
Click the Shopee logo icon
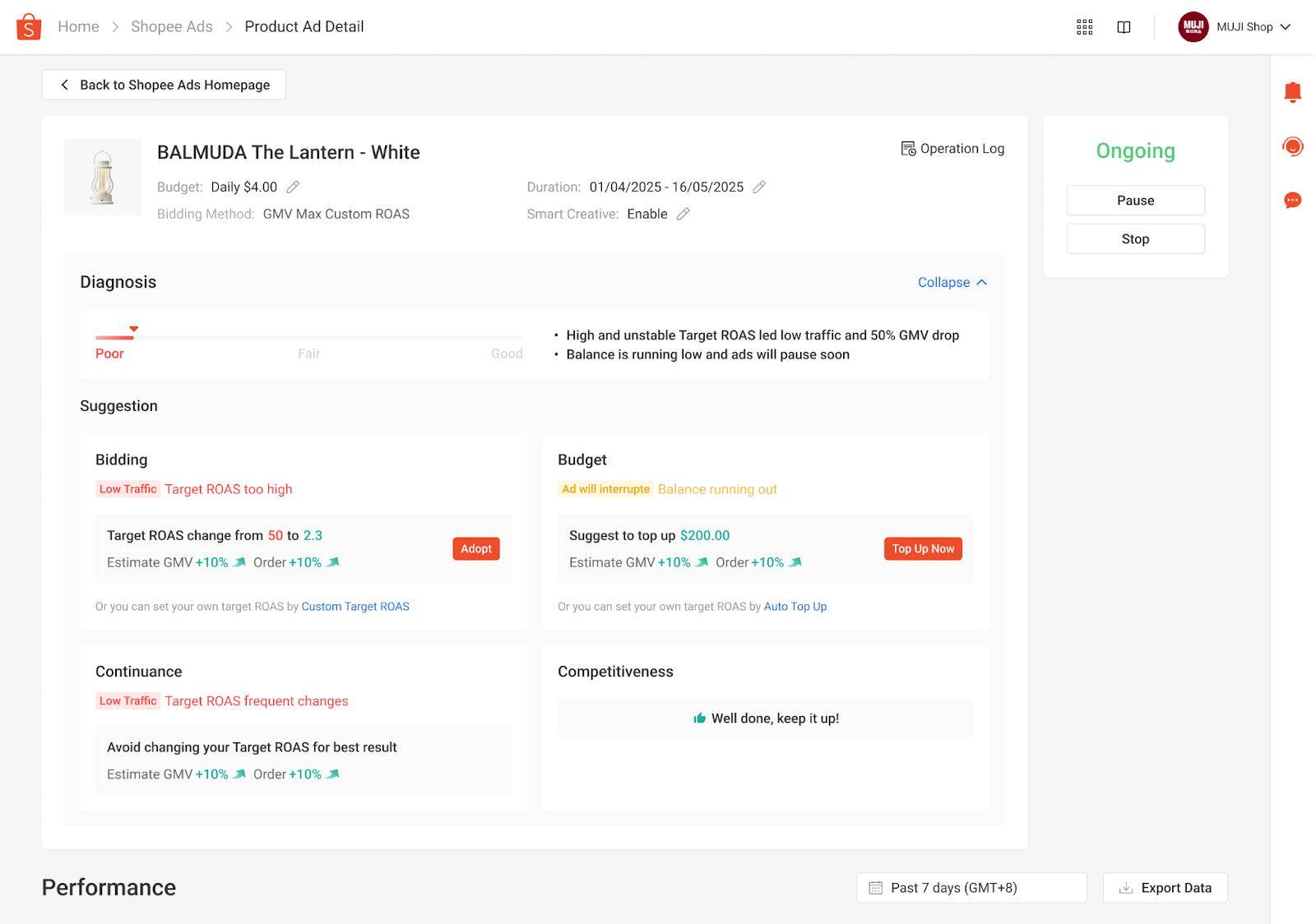[x=29, y=26]
